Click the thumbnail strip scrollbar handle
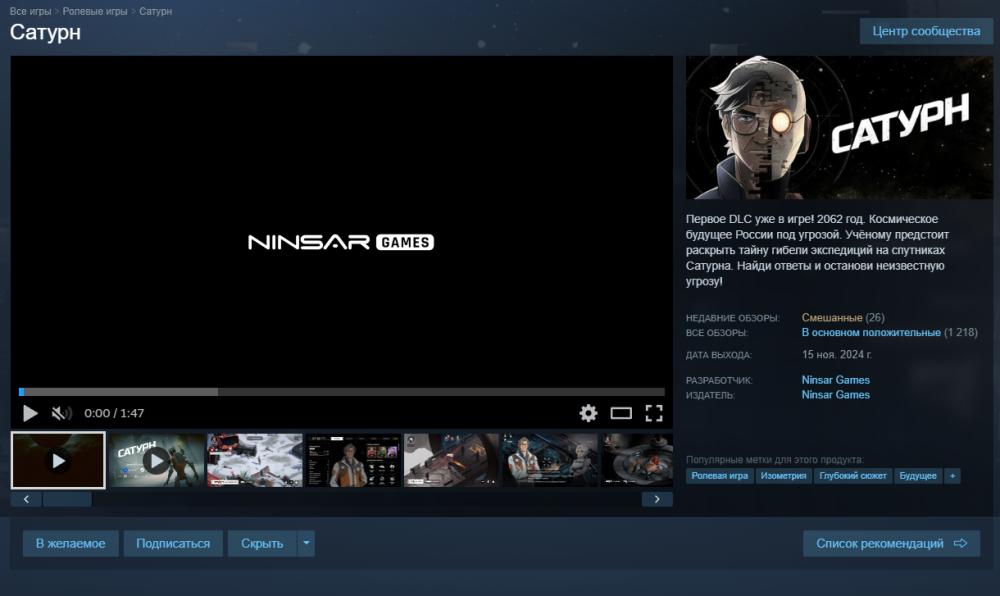This screenshot has width=1000, height=596. (67, 499)
